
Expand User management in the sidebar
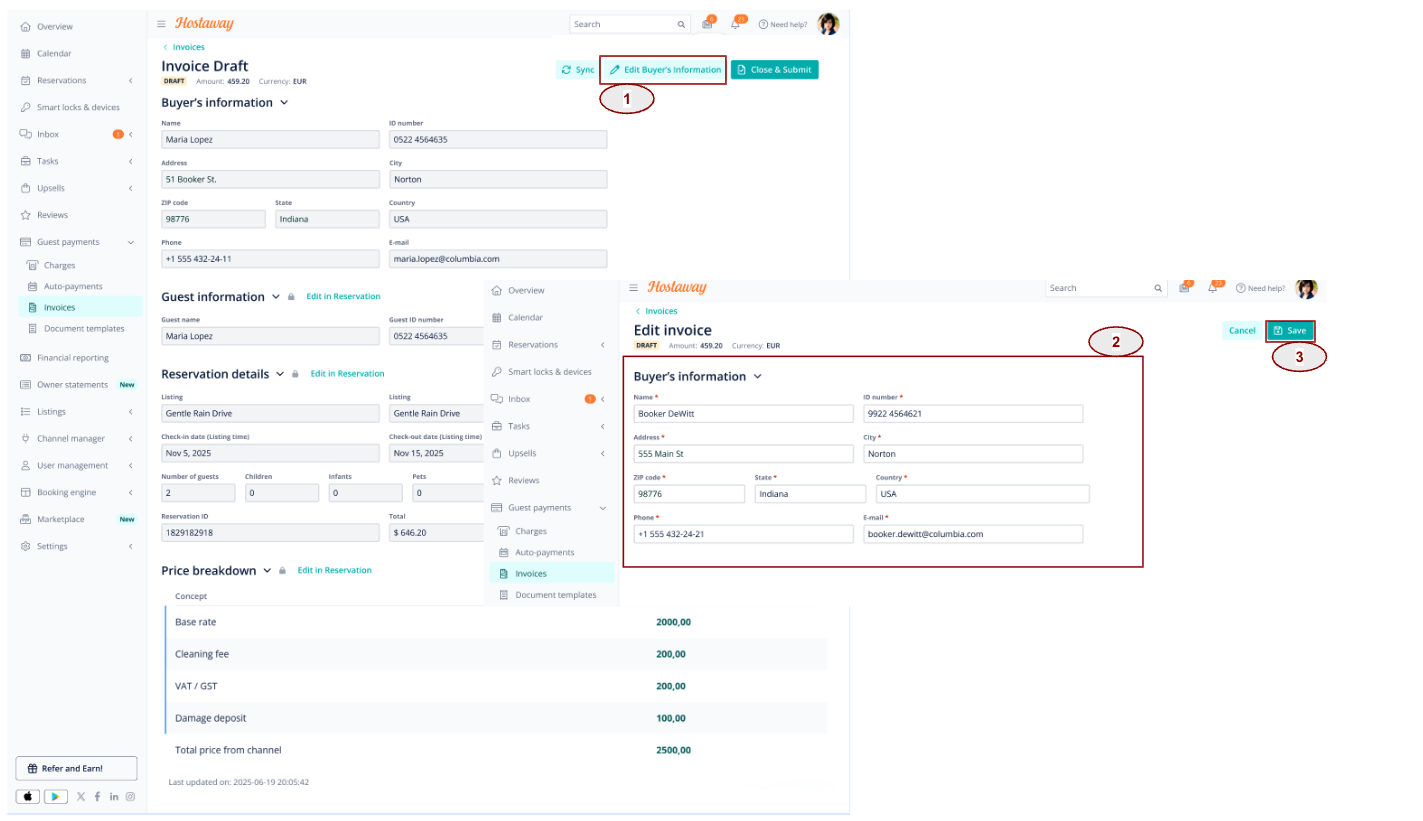point(130,465)
